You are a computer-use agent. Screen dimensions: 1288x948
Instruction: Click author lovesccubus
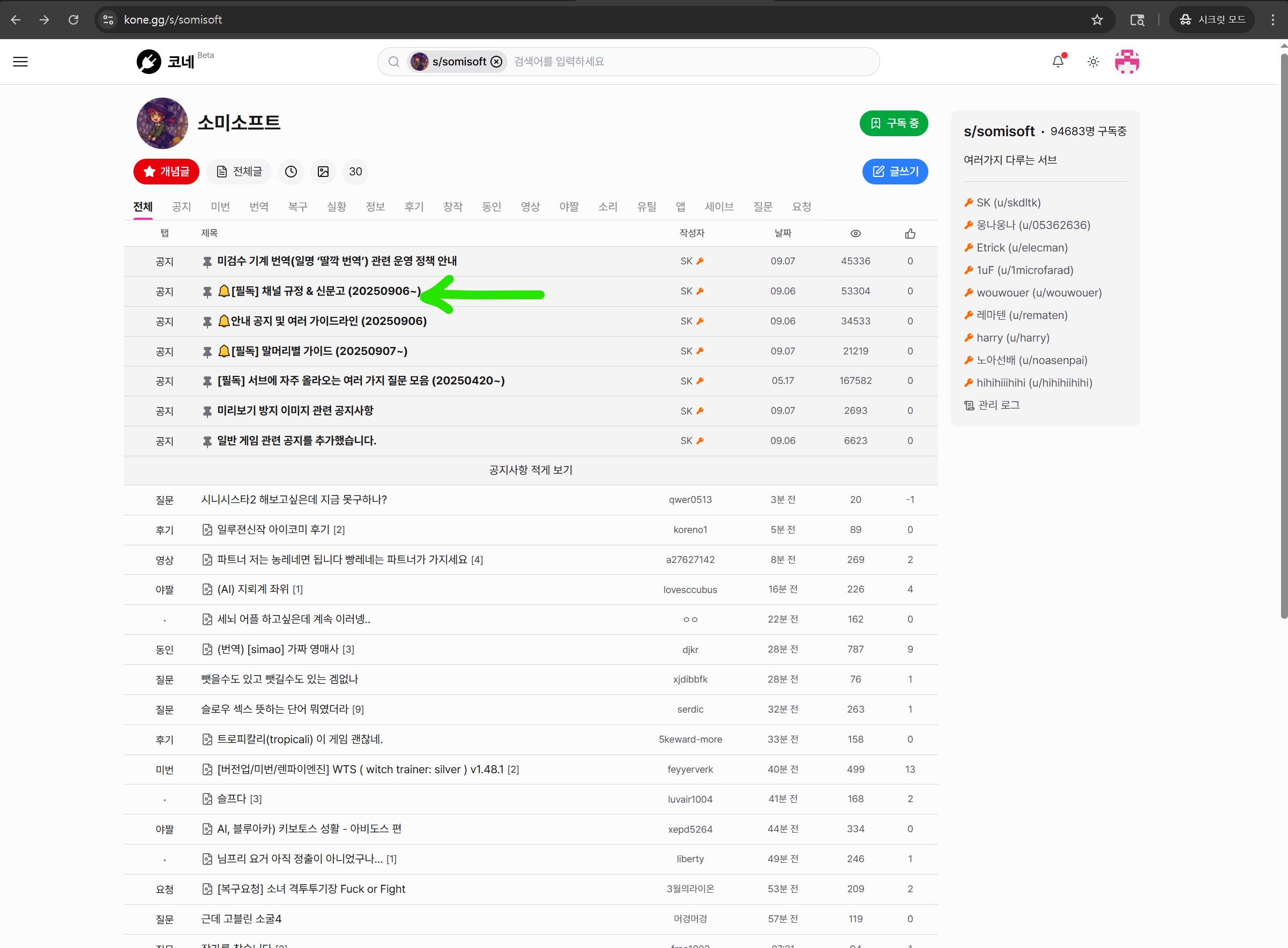[x=690, y=589]
